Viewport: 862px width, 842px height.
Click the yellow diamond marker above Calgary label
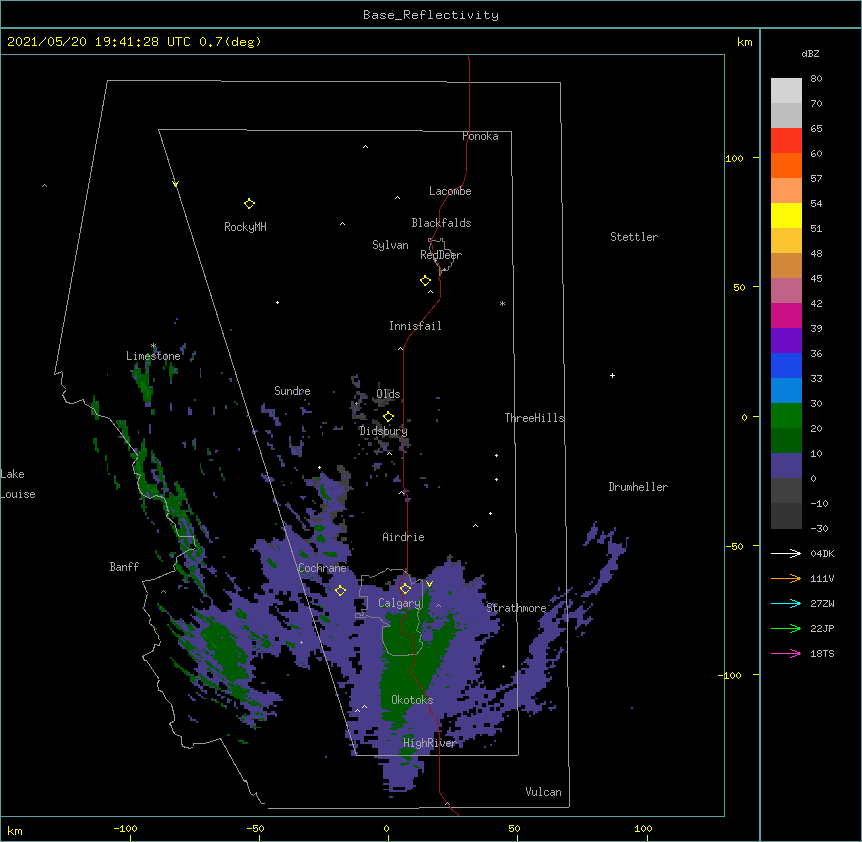(x=405, y=589)
